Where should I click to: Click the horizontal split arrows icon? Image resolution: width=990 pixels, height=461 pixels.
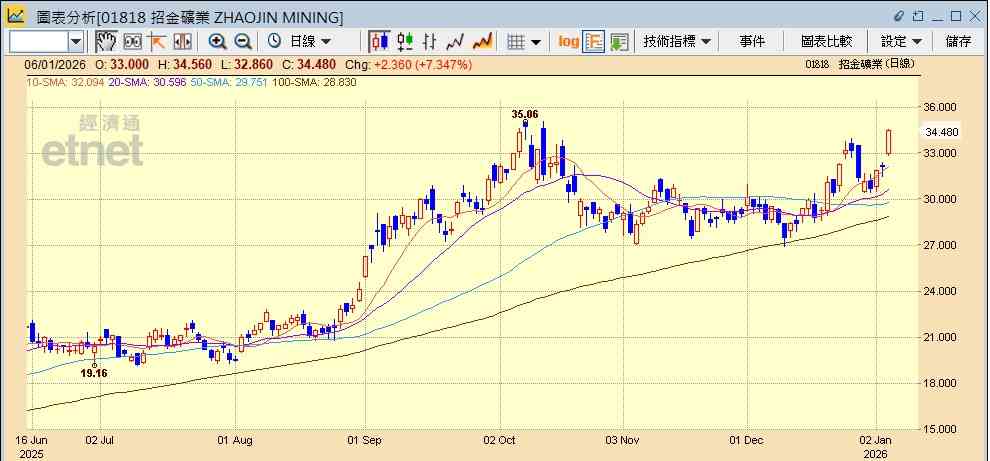click(x=182, y=42)
